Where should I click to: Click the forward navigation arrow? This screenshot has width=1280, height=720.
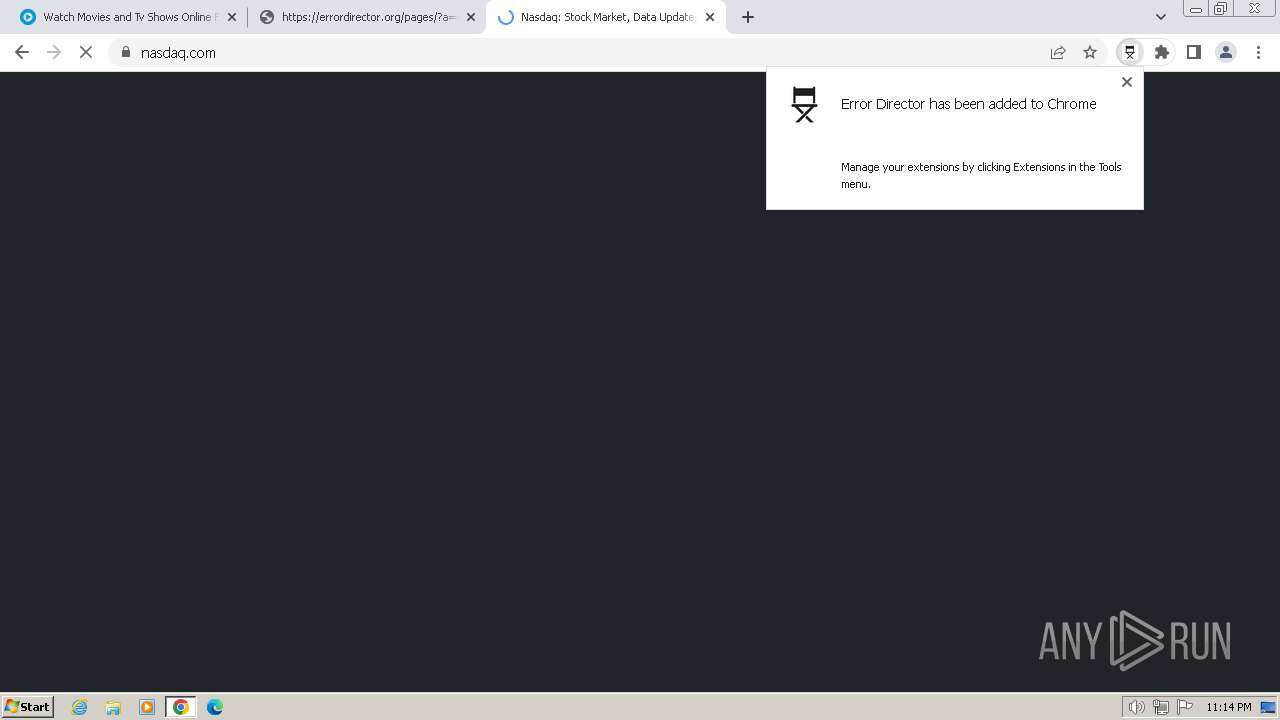click(x=54, y=52)
